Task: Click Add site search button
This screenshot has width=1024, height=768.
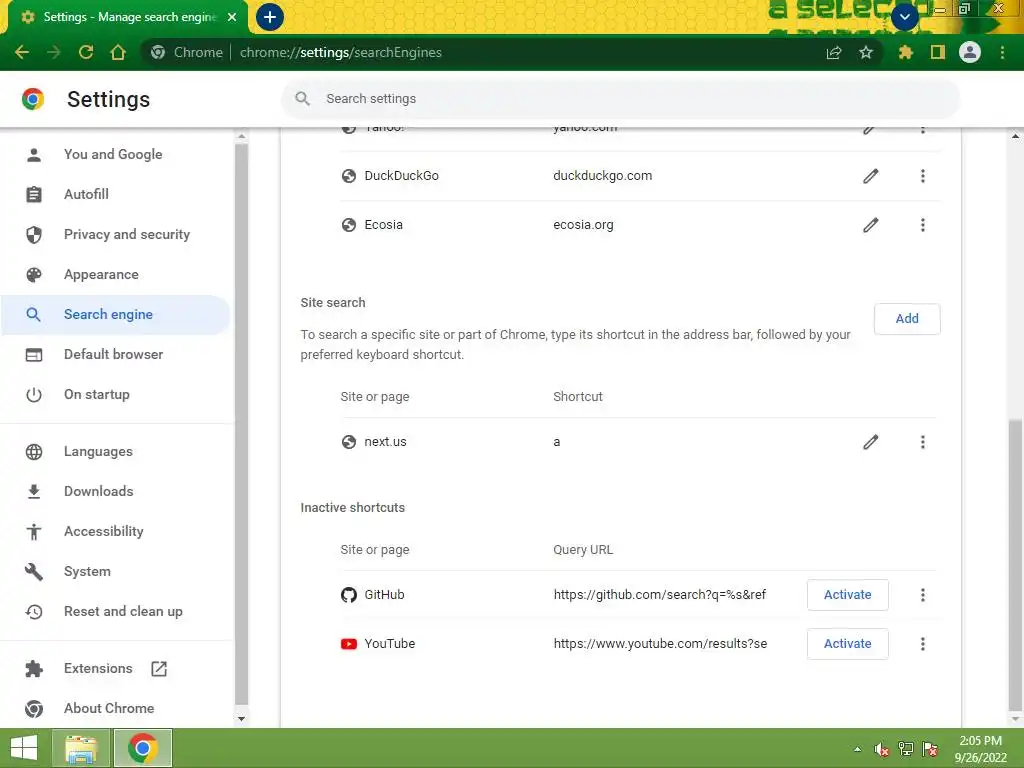Action: 906,319
